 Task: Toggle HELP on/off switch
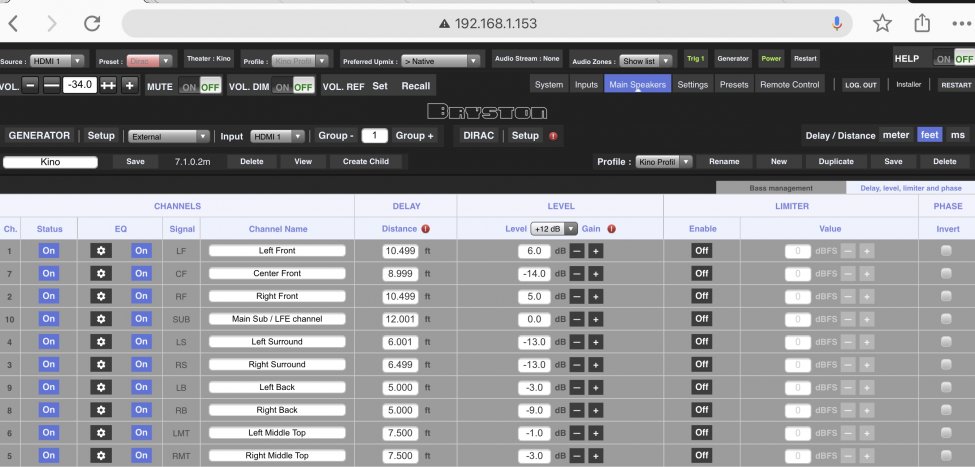(x=953, y=58)
